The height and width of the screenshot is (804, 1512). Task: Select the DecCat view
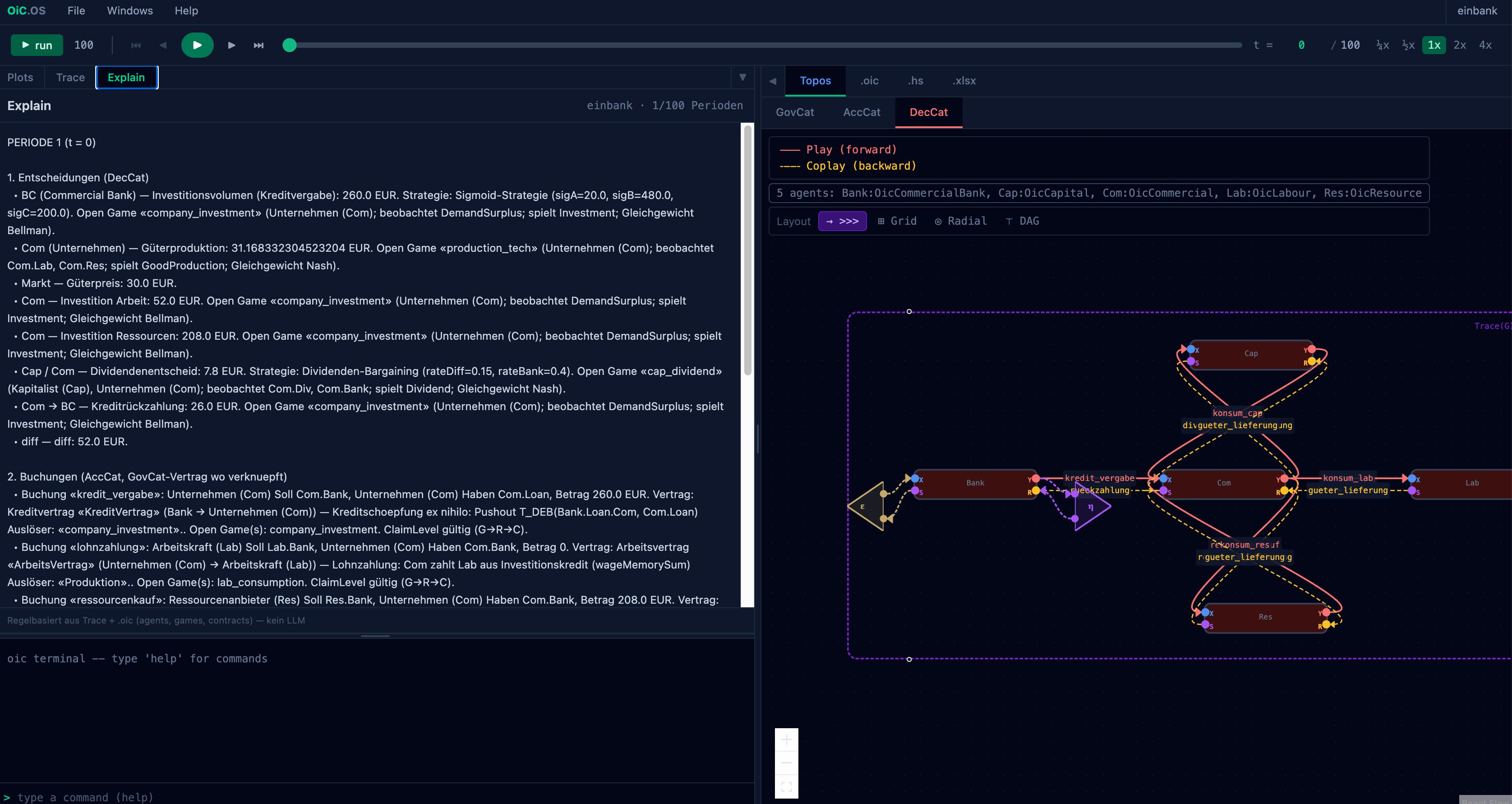(929, 112)
